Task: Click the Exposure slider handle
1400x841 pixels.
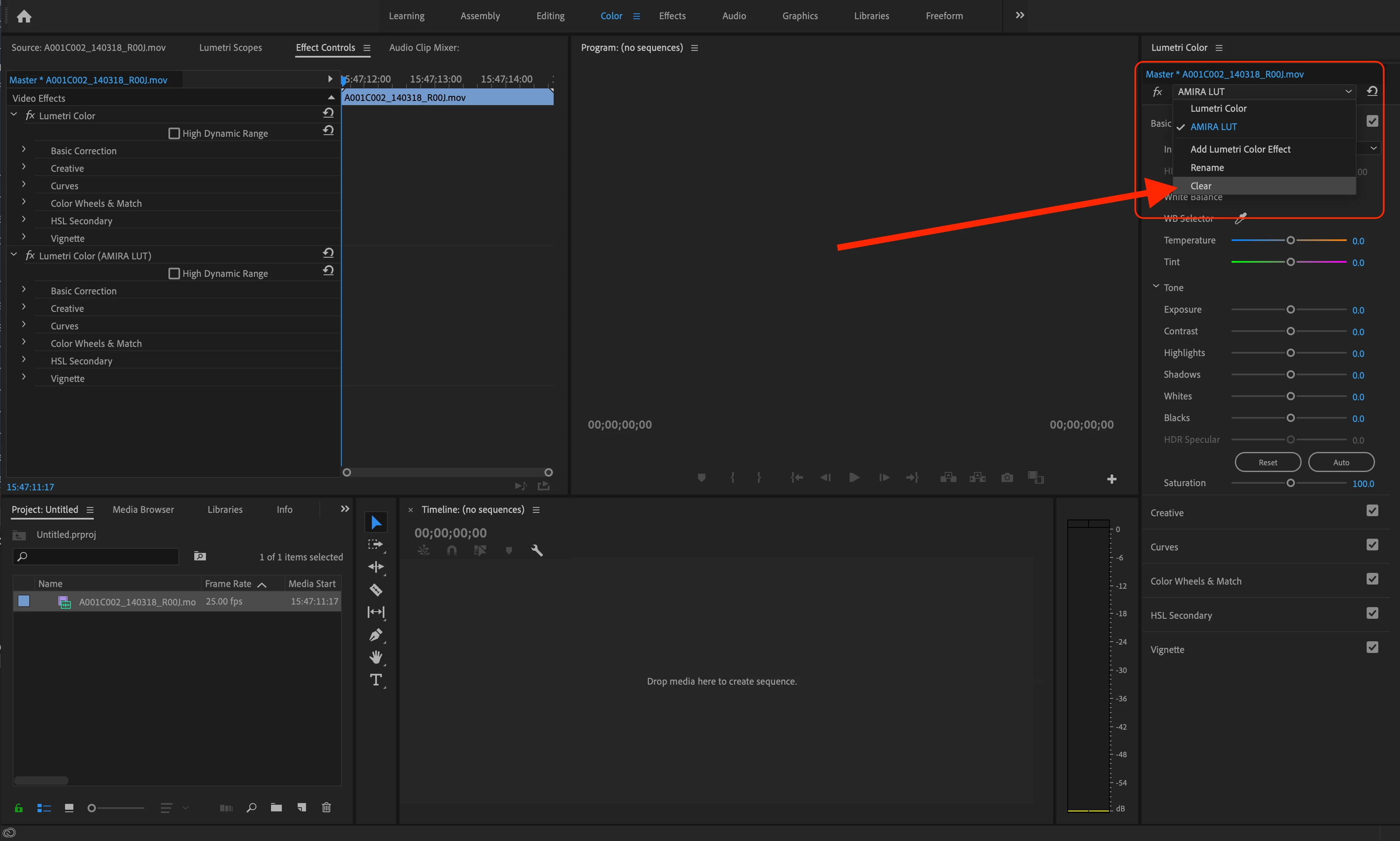Action: point(1290,309)
